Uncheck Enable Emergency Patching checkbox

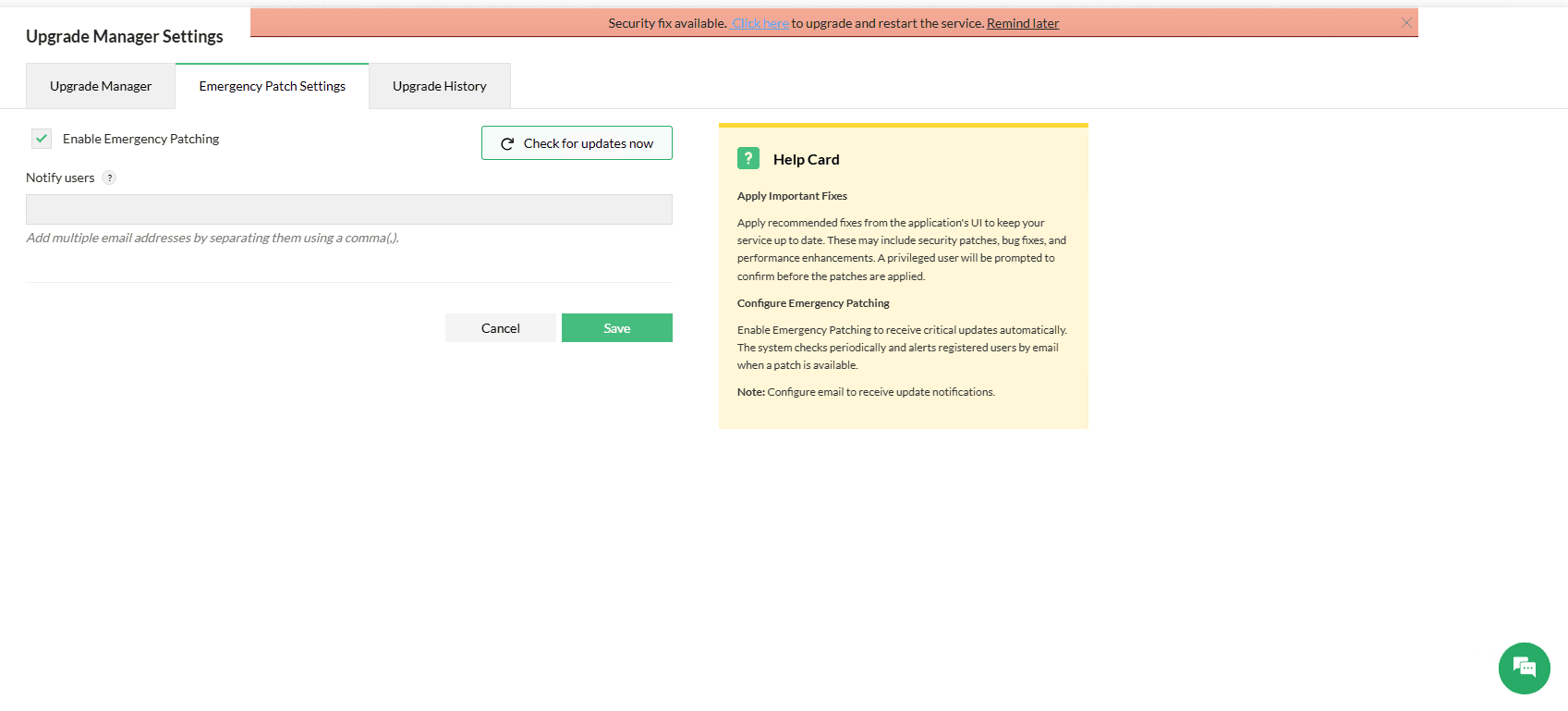coord(42,139)
